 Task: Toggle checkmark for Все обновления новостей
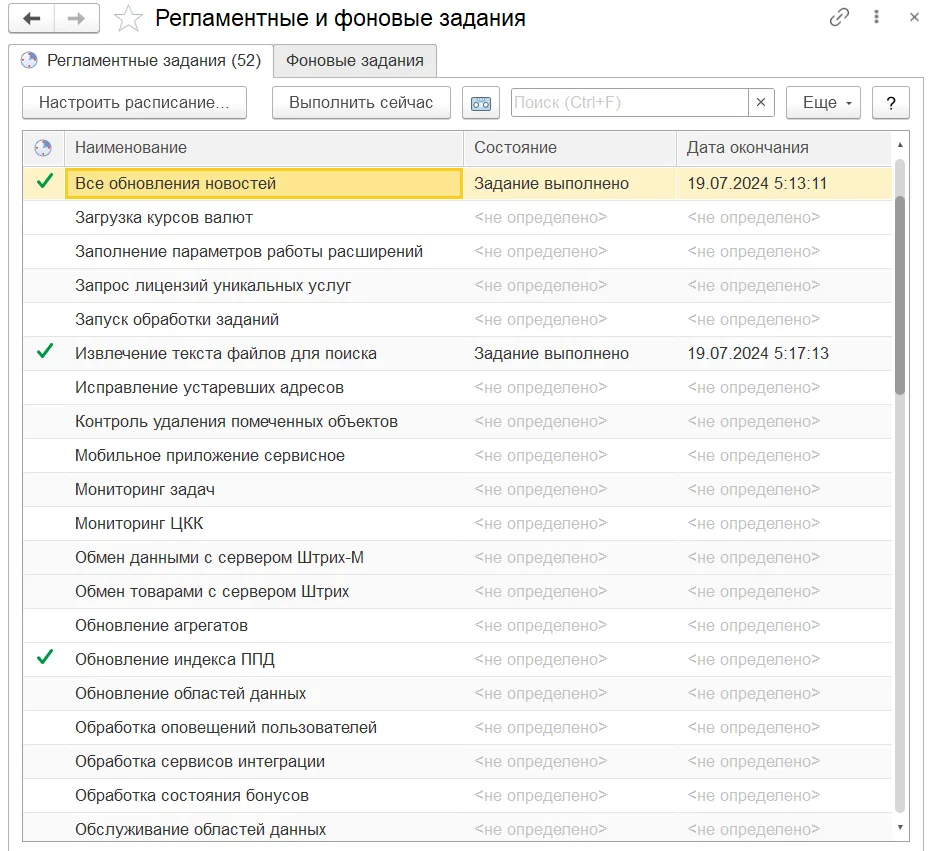pyautogui.click(x=45, y=182)
